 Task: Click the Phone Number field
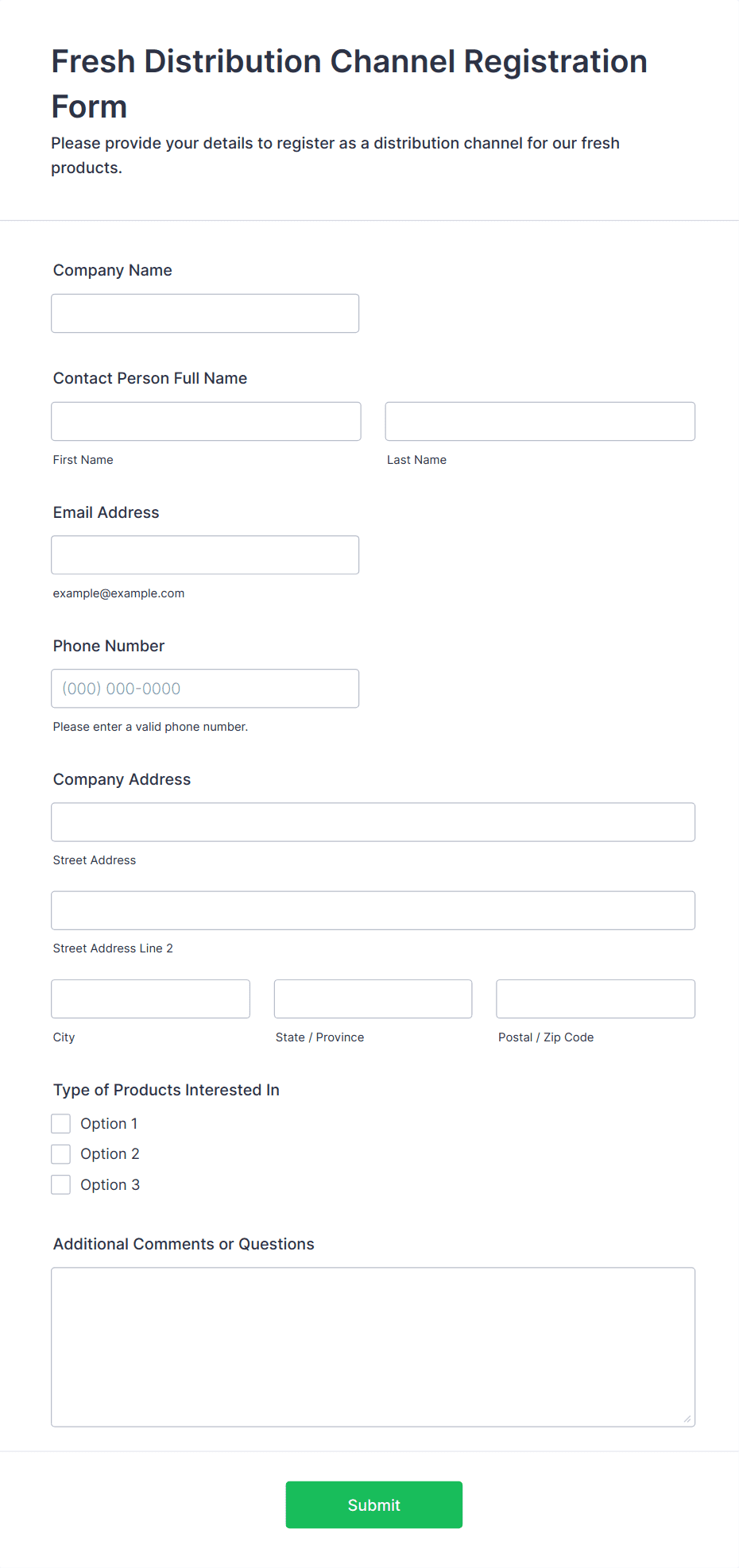(205, 688)
